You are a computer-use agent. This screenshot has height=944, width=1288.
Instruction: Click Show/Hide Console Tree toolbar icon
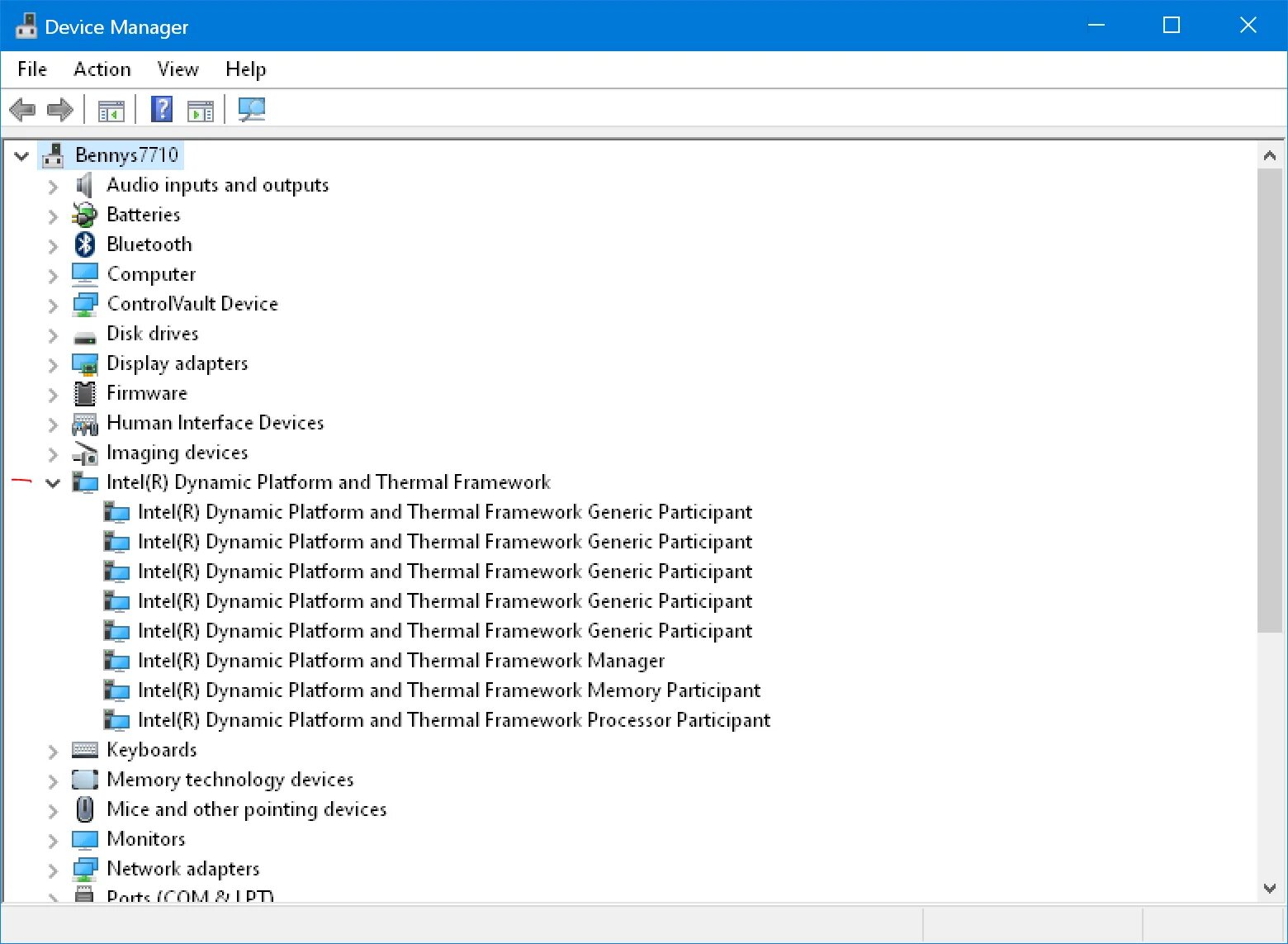111,110
